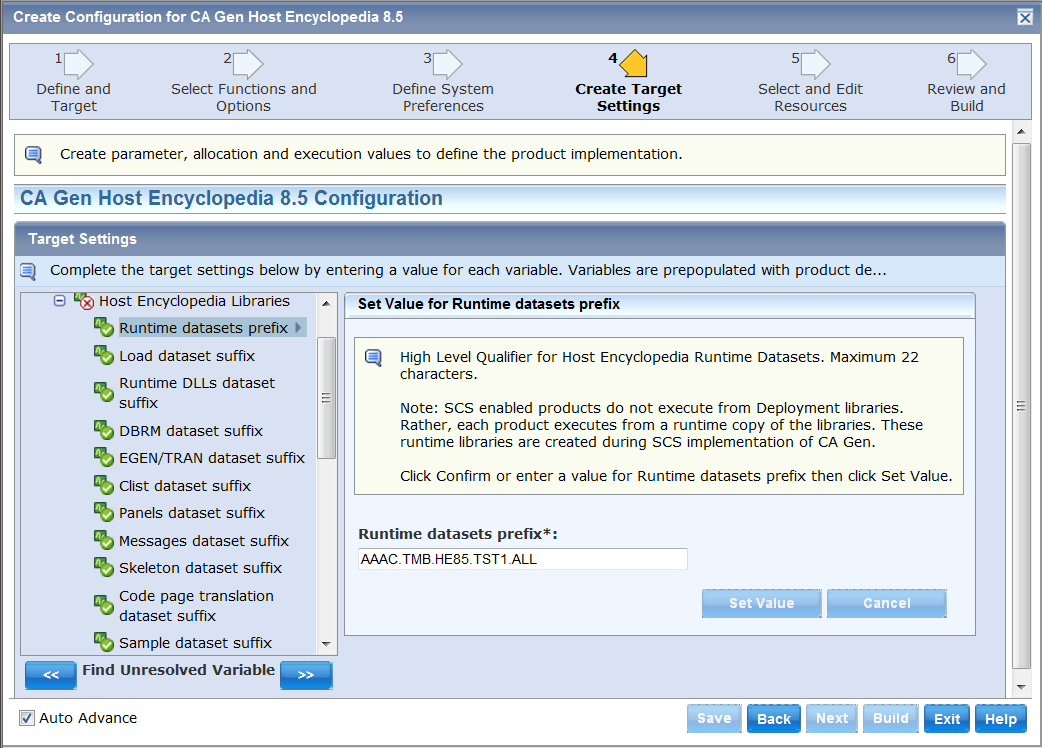Click main page scrollbar up arrow
1042x748 pixels.
pyautogui.click(x=1021, y=132)
